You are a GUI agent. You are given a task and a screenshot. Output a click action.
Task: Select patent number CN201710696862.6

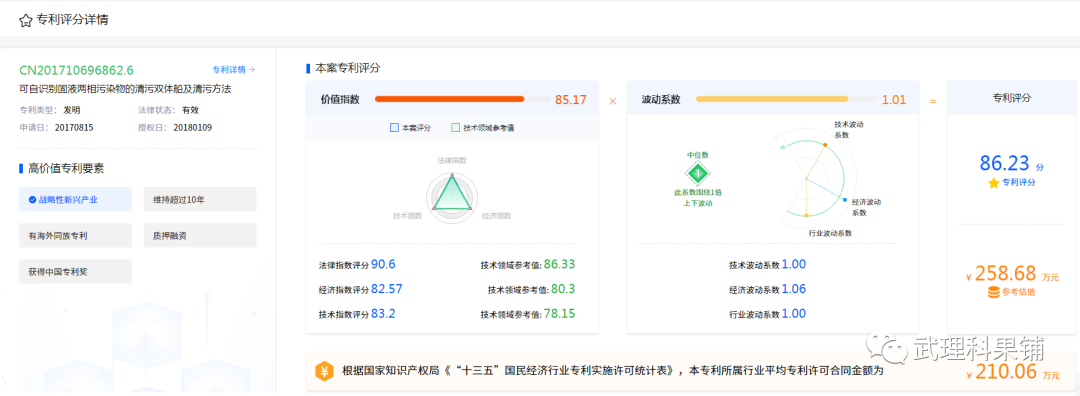(x=76, y=70)
